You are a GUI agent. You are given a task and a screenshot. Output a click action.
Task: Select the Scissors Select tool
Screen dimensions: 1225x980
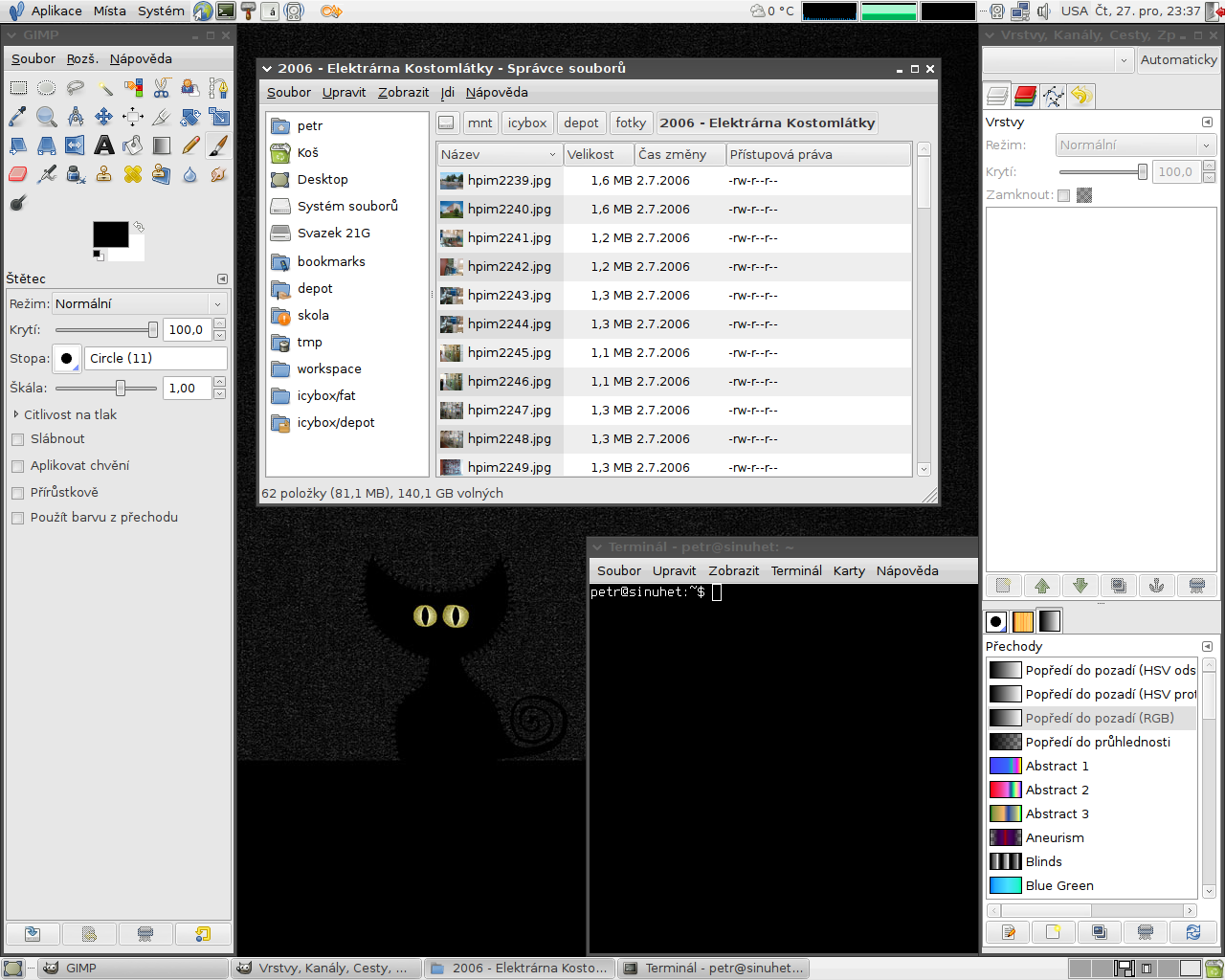pyautogui.click(x=162, y=88)
